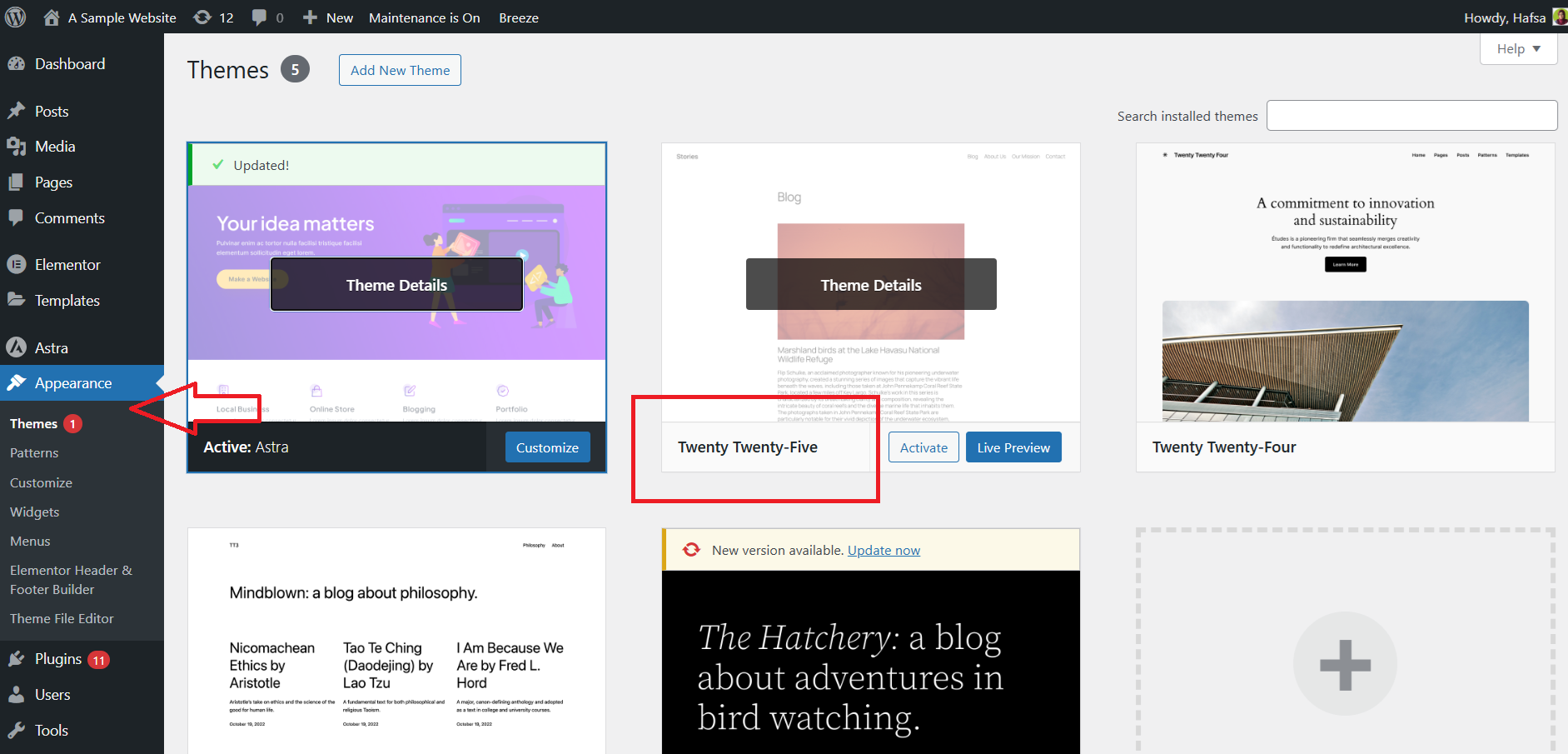The width and height of the screenshot is (1568, 754).
Task: Click Update now for the Hatchery theme
Action: [884, 550]
